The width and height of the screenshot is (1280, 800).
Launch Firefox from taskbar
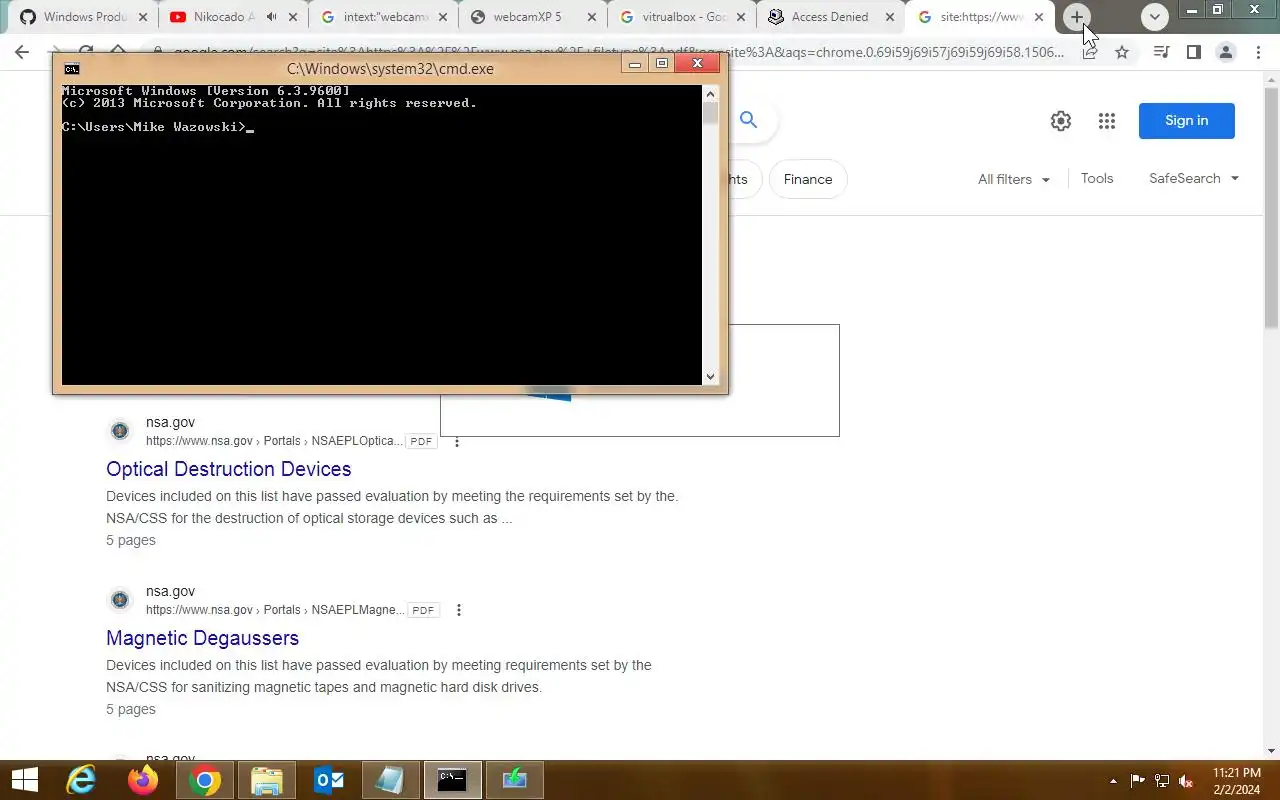[x=143, y=780]
